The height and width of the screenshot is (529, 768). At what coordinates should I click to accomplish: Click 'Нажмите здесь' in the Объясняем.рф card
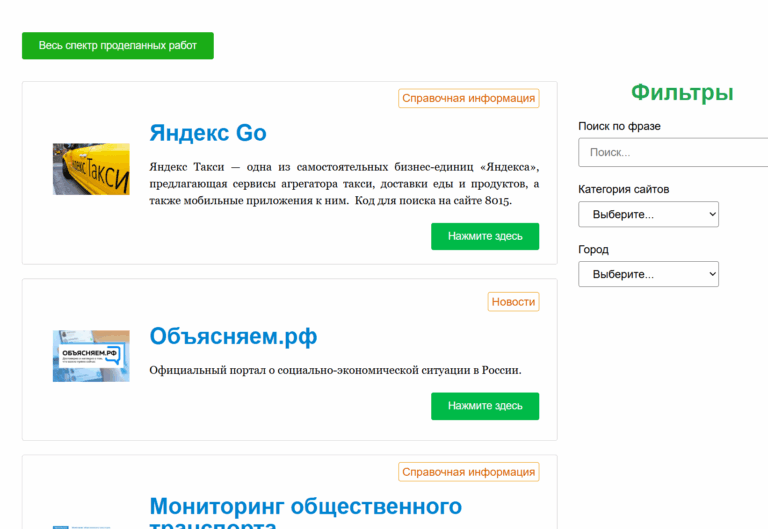click(x=485, y=406)
